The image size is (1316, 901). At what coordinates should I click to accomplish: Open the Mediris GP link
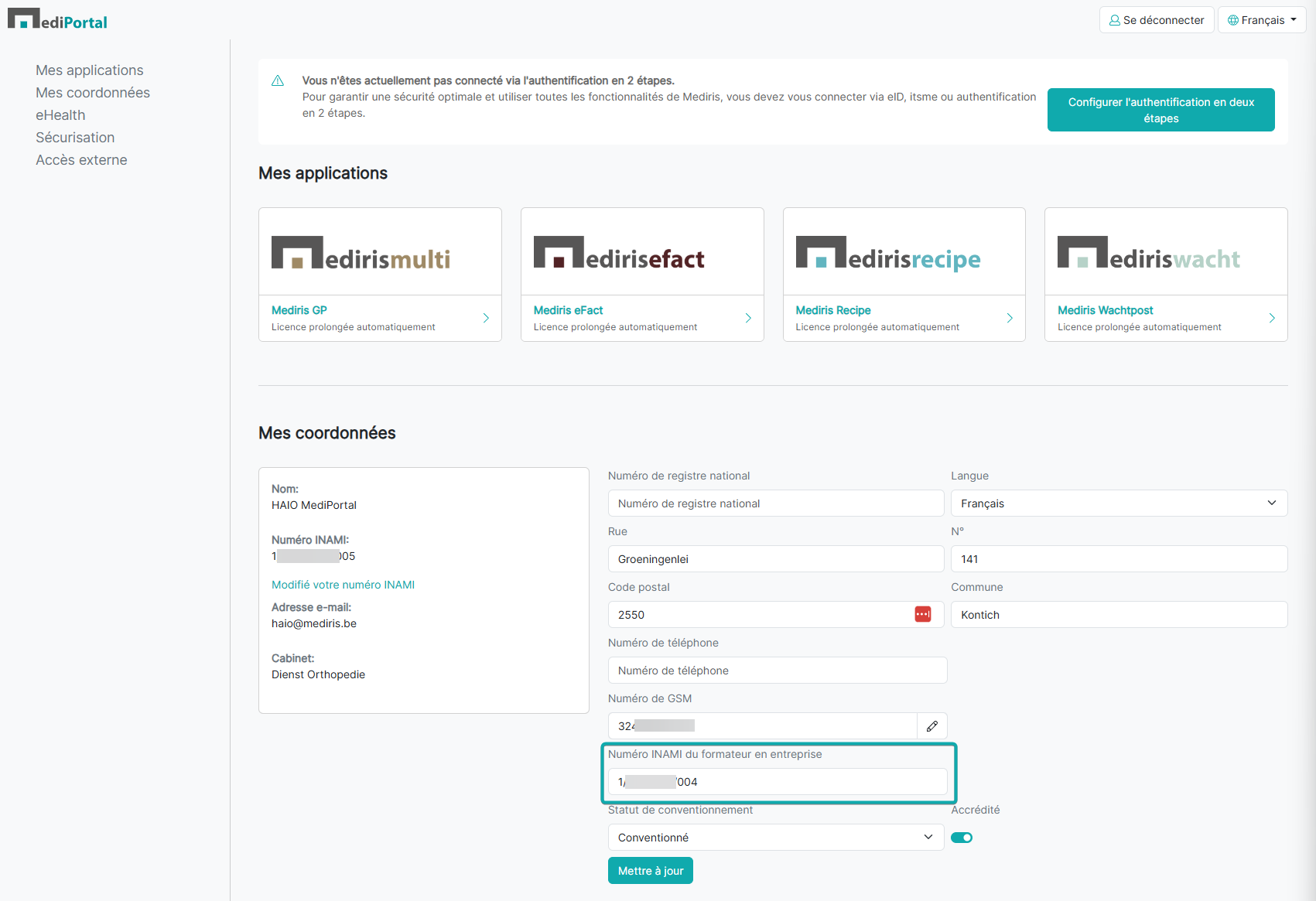[299, 310]
